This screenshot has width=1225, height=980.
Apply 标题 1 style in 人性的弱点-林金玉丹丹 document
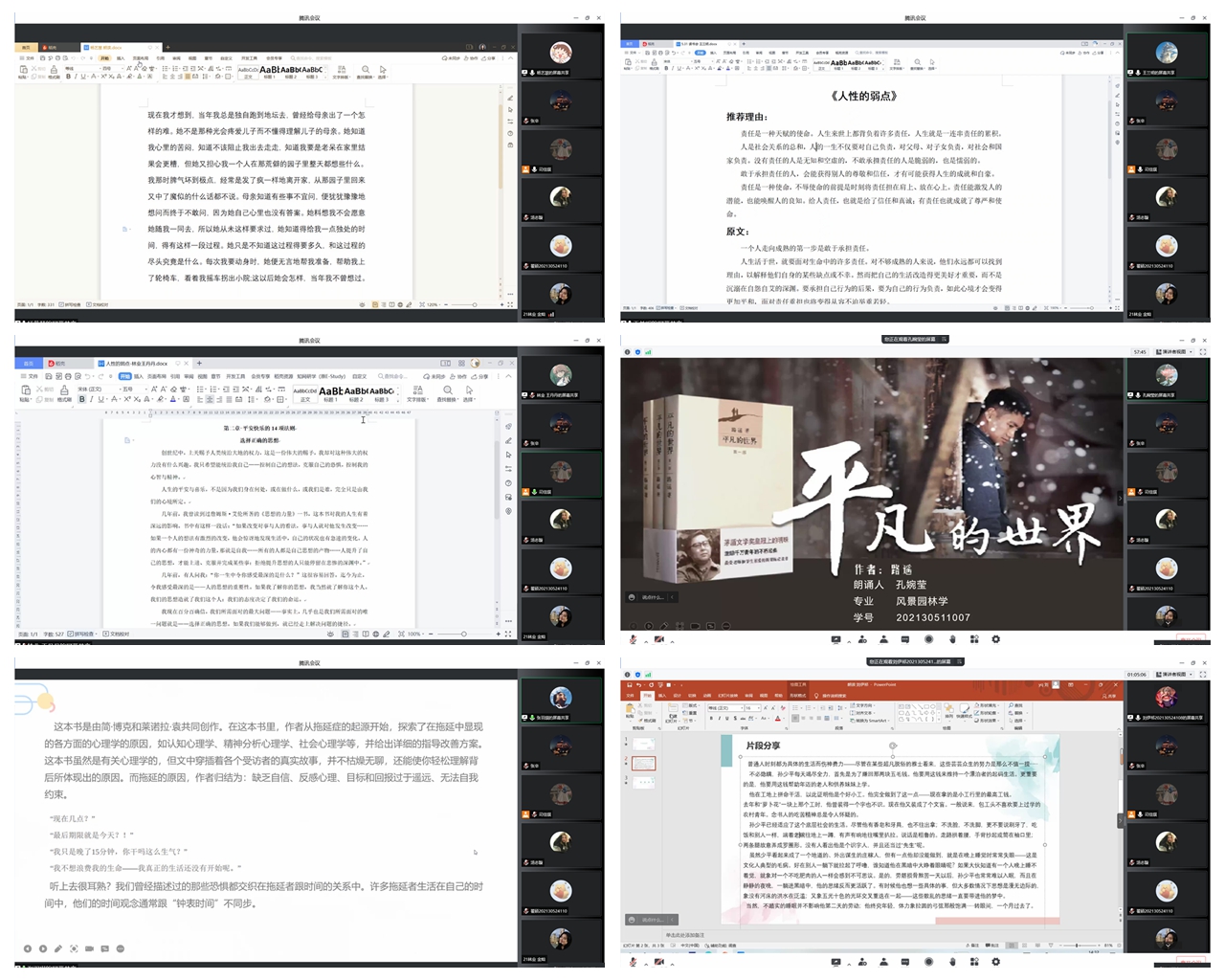330,392
